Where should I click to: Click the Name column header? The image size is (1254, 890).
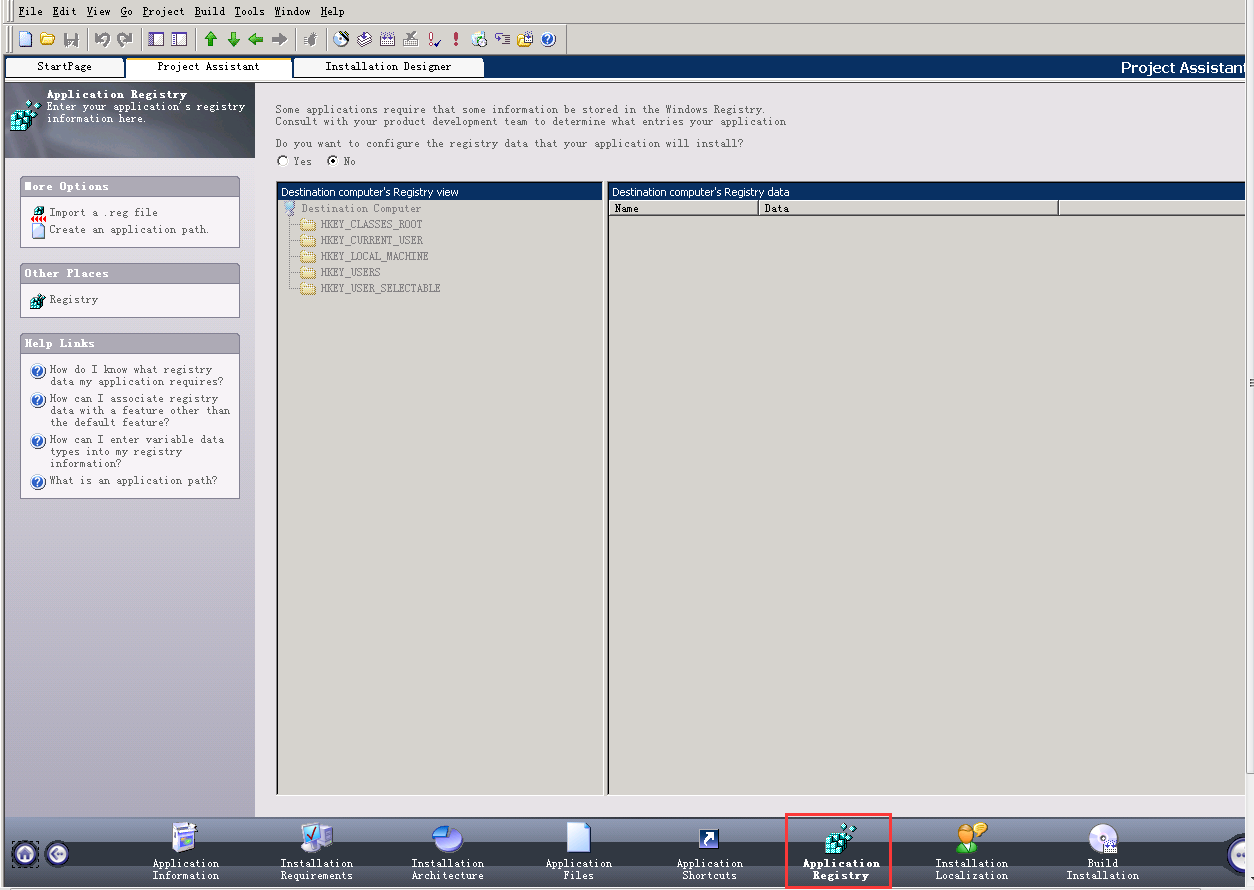click(684, 208)
